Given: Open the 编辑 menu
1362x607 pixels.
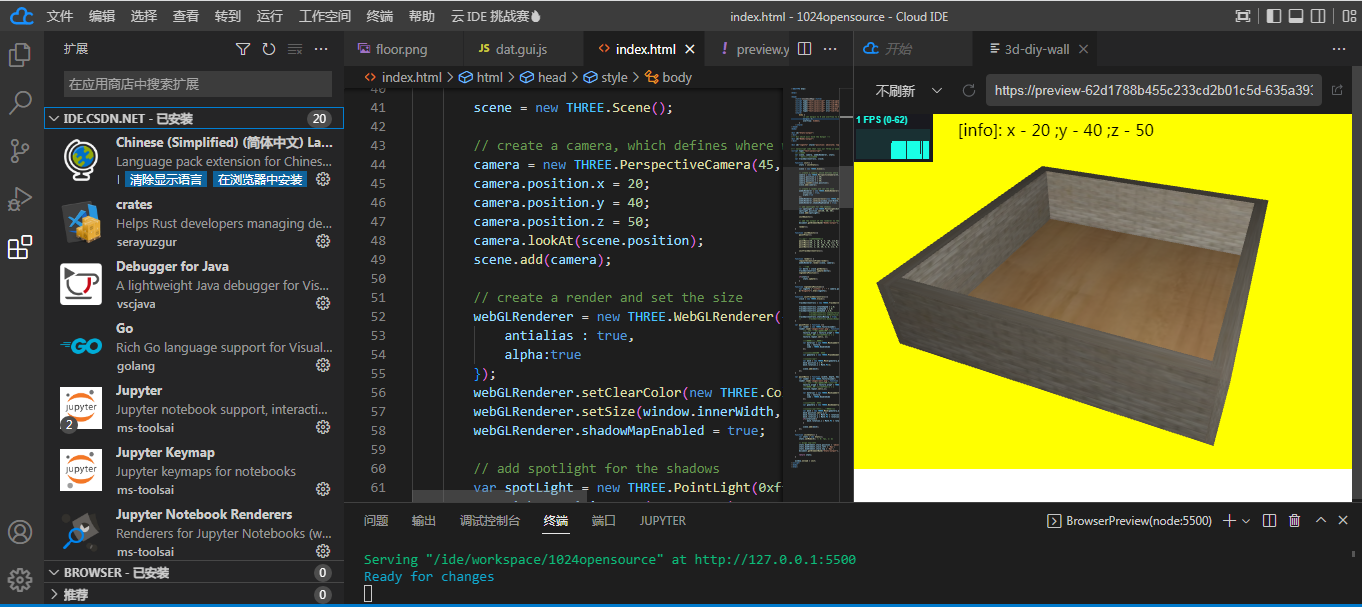Looking at the screenshot, I should pyautogui.click(x=102, y=16).
